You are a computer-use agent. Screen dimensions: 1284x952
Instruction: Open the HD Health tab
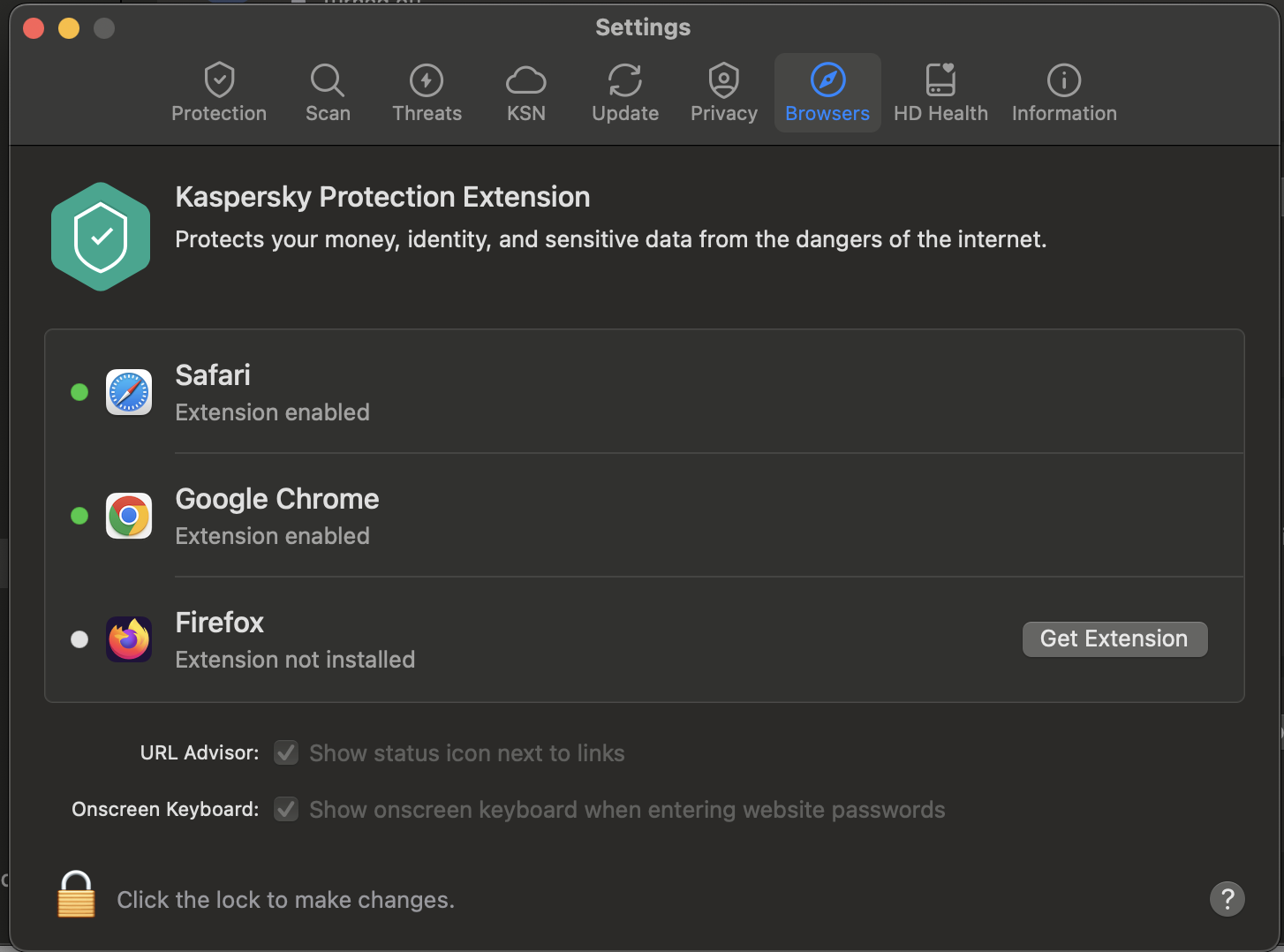pyautogui.click(x=940, y=93)
